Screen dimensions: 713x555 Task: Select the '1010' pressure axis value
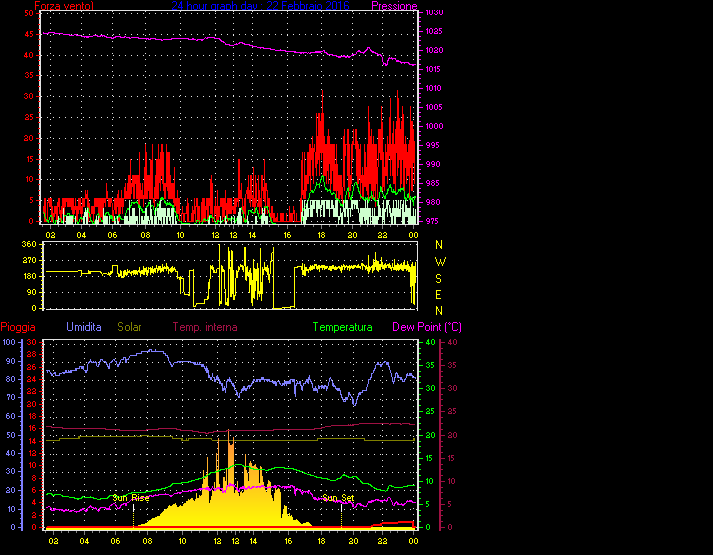434,88
